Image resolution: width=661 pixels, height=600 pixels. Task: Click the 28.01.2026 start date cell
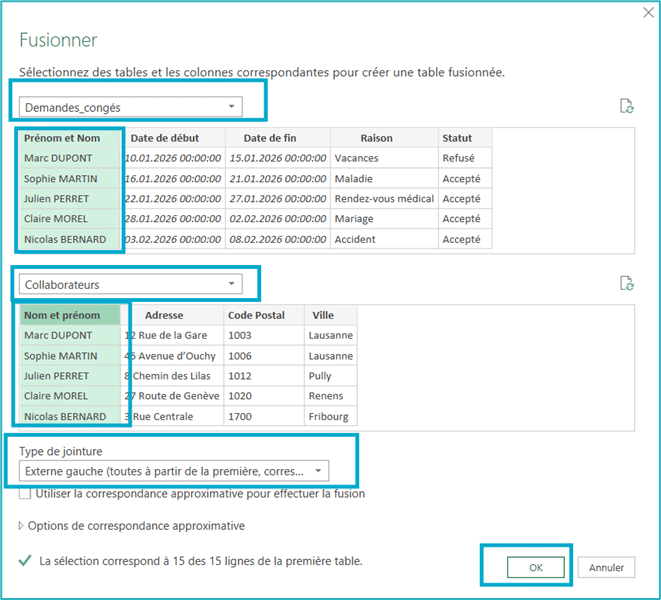pyautogui.click(x=173, y=219)
